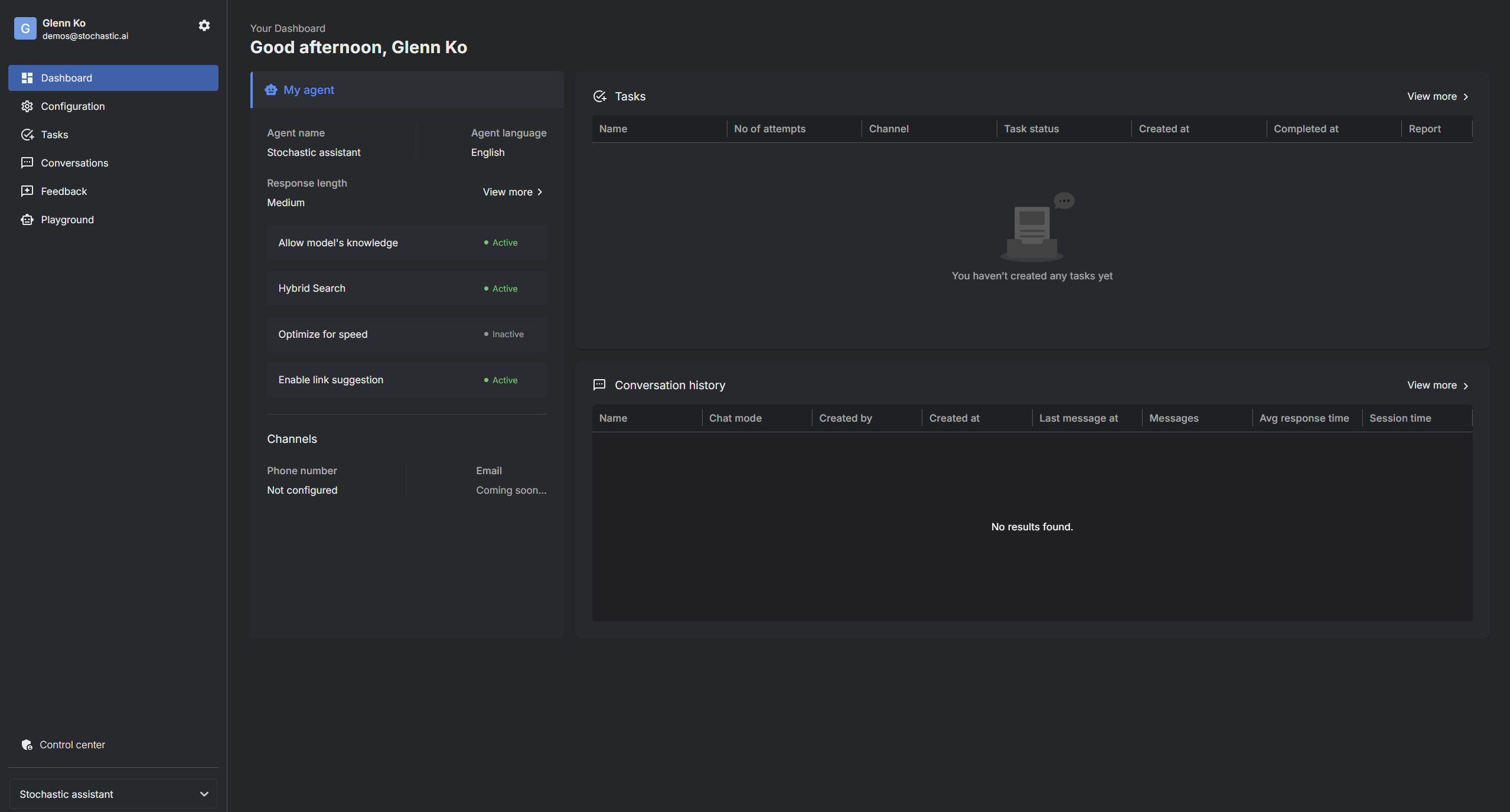
Task: Navigate to Tasks section
Action: point(54,133)
